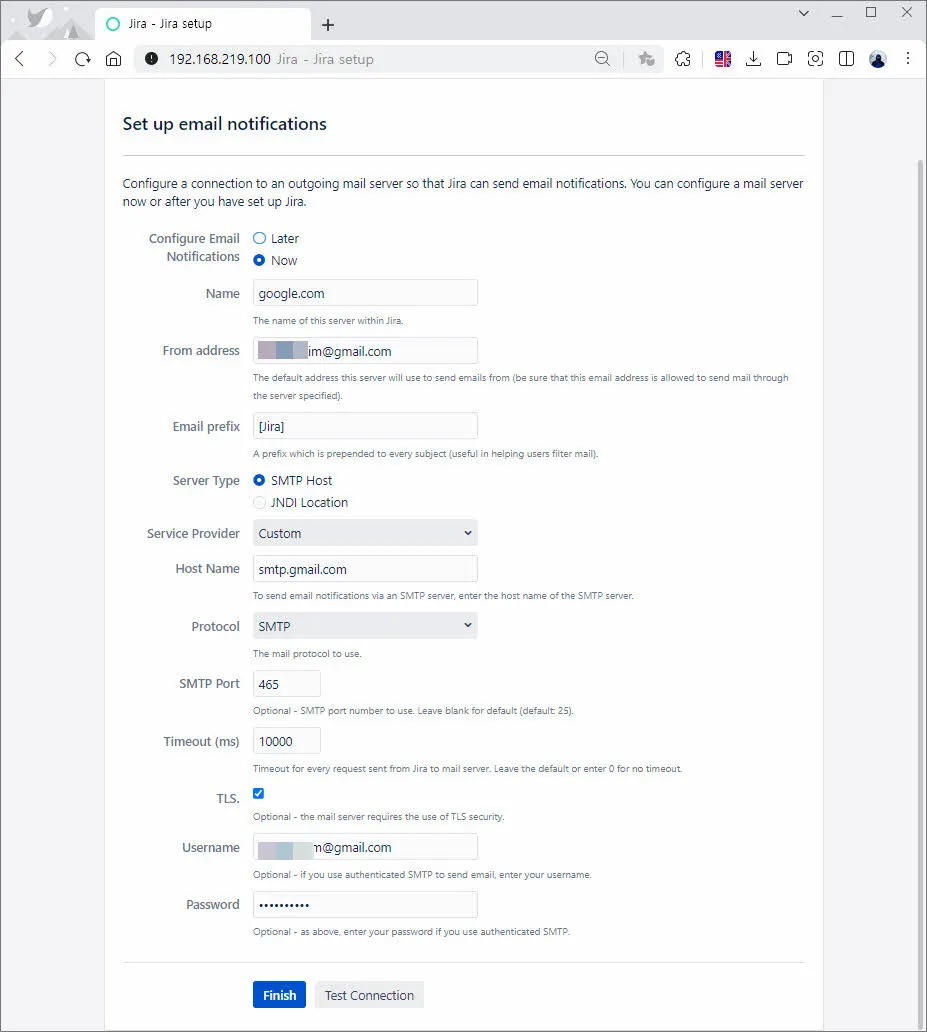
Task: Click the back navigation arrow
Action: 20,59
